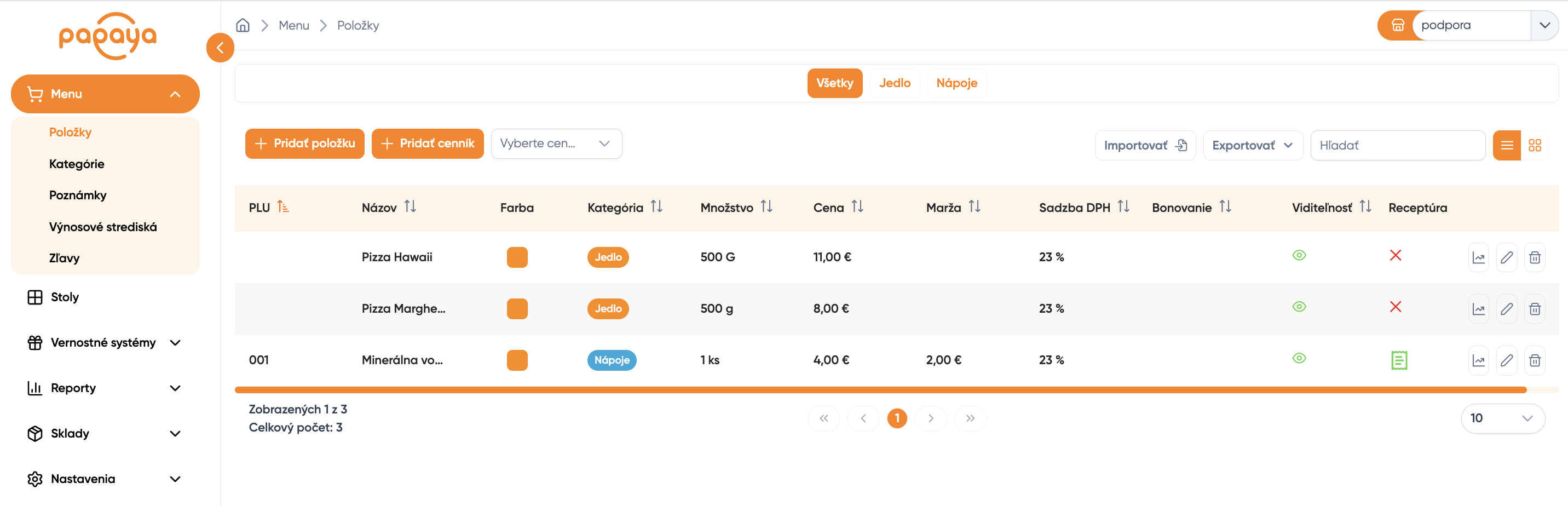Open Poznámky in the sidebar
Viewport: 1568px width, 506px height.
tap(78, 195)
